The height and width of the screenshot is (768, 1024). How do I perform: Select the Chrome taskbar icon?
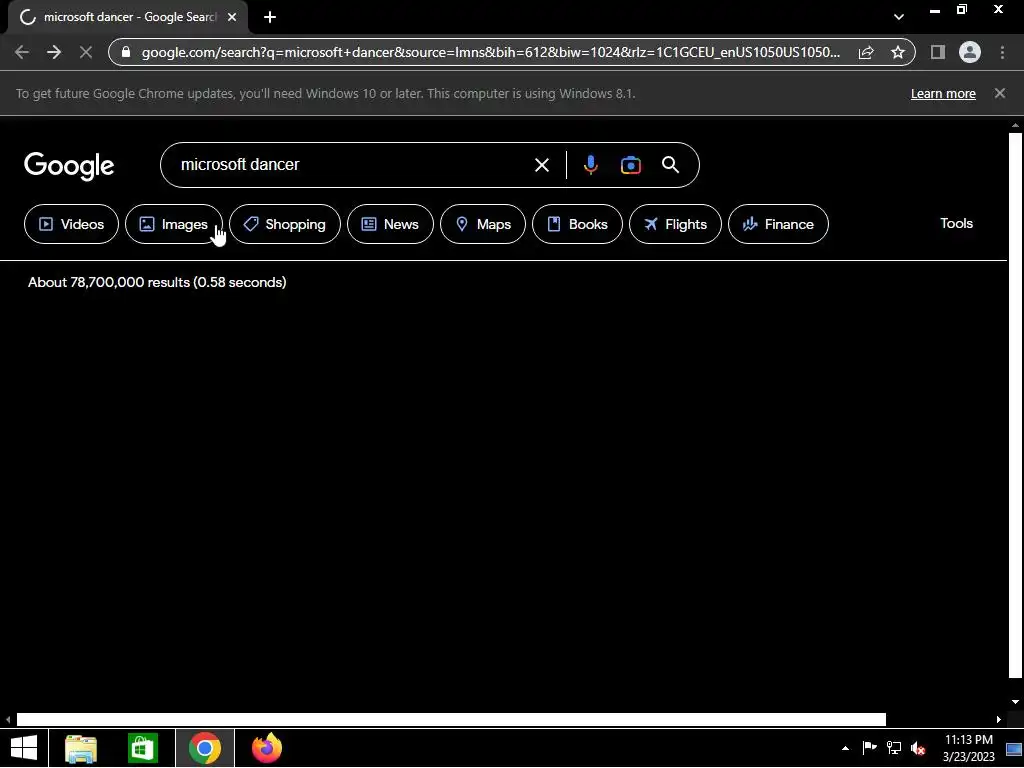click(204, 748)
